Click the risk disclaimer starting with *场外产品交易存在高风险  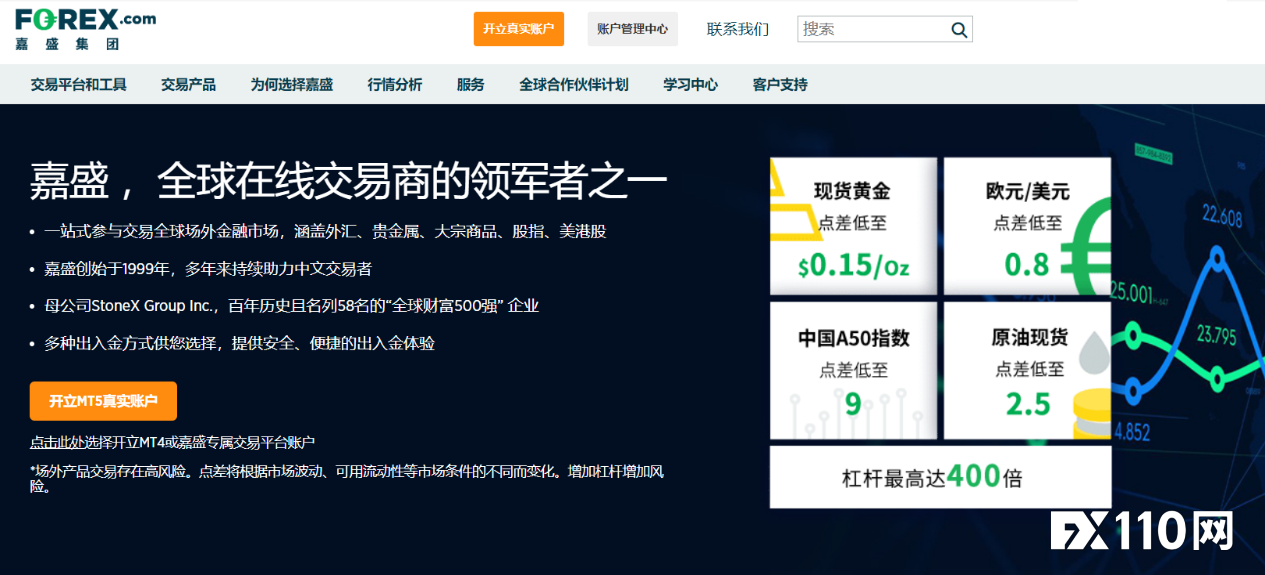click(x=347, y=479)
